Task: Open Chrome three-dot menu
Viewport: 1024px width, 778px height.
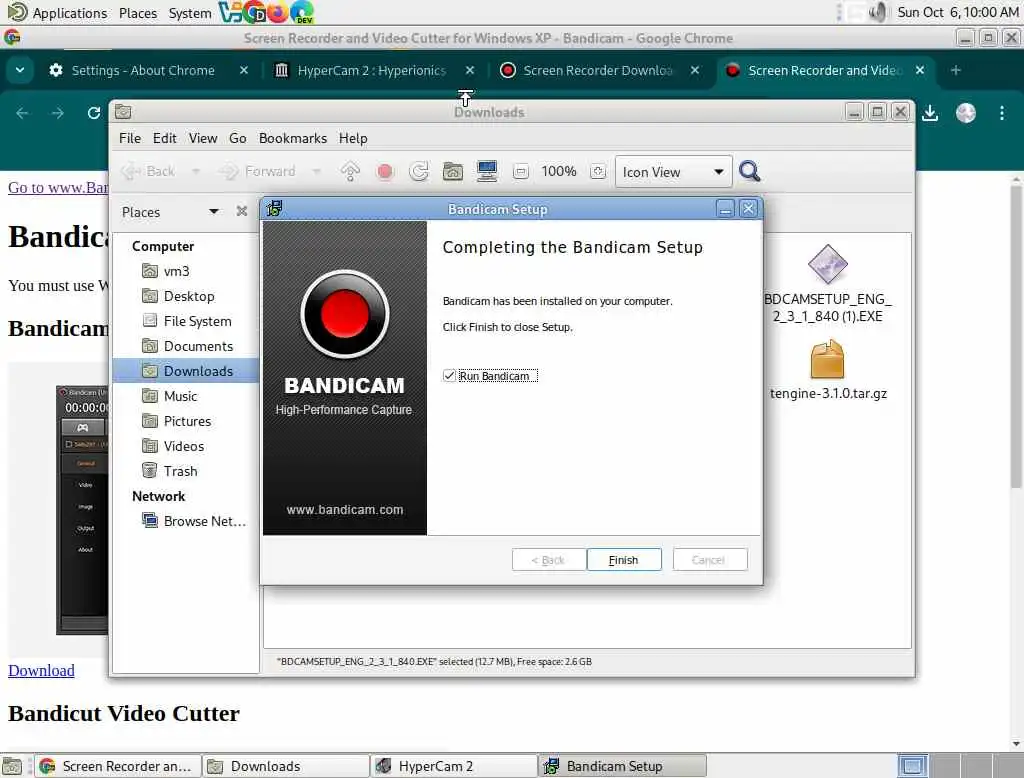Action: 1002,113
